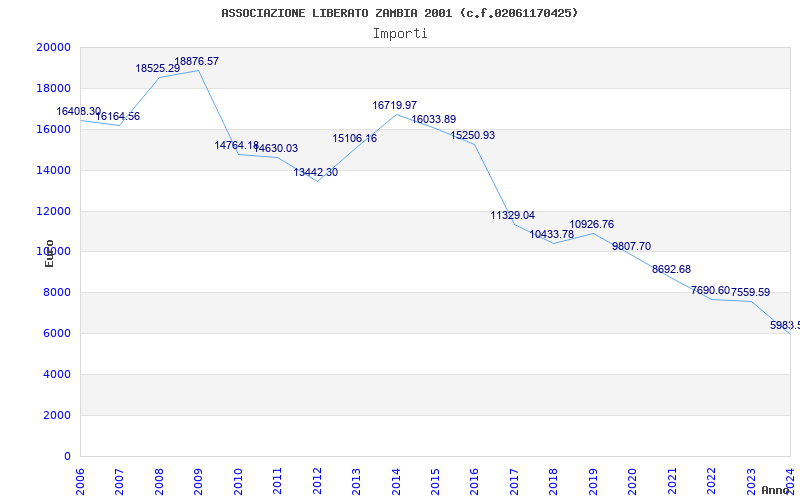800x500 pixels.
Task: Click y-axis tick label 4000
Action: (x=56, y=374)
